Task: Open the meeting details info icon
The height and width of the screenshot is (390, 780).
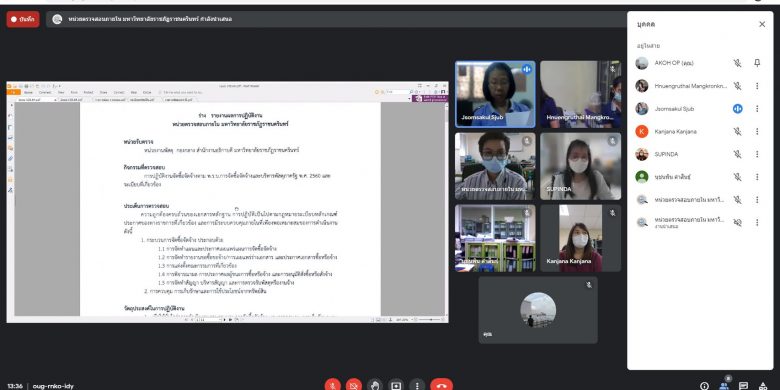Action: 704,386
